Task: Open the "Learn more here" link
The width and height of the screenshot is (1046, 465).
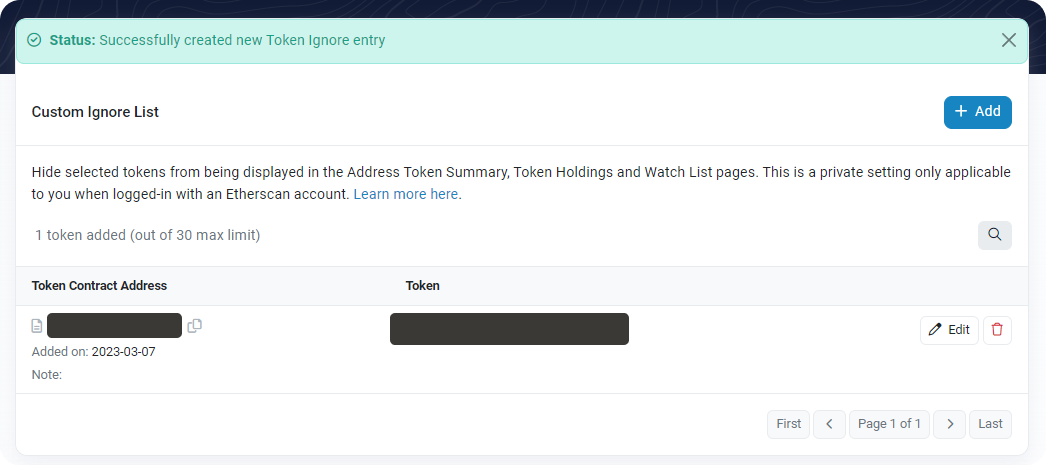Action: (x=407, y=194)
